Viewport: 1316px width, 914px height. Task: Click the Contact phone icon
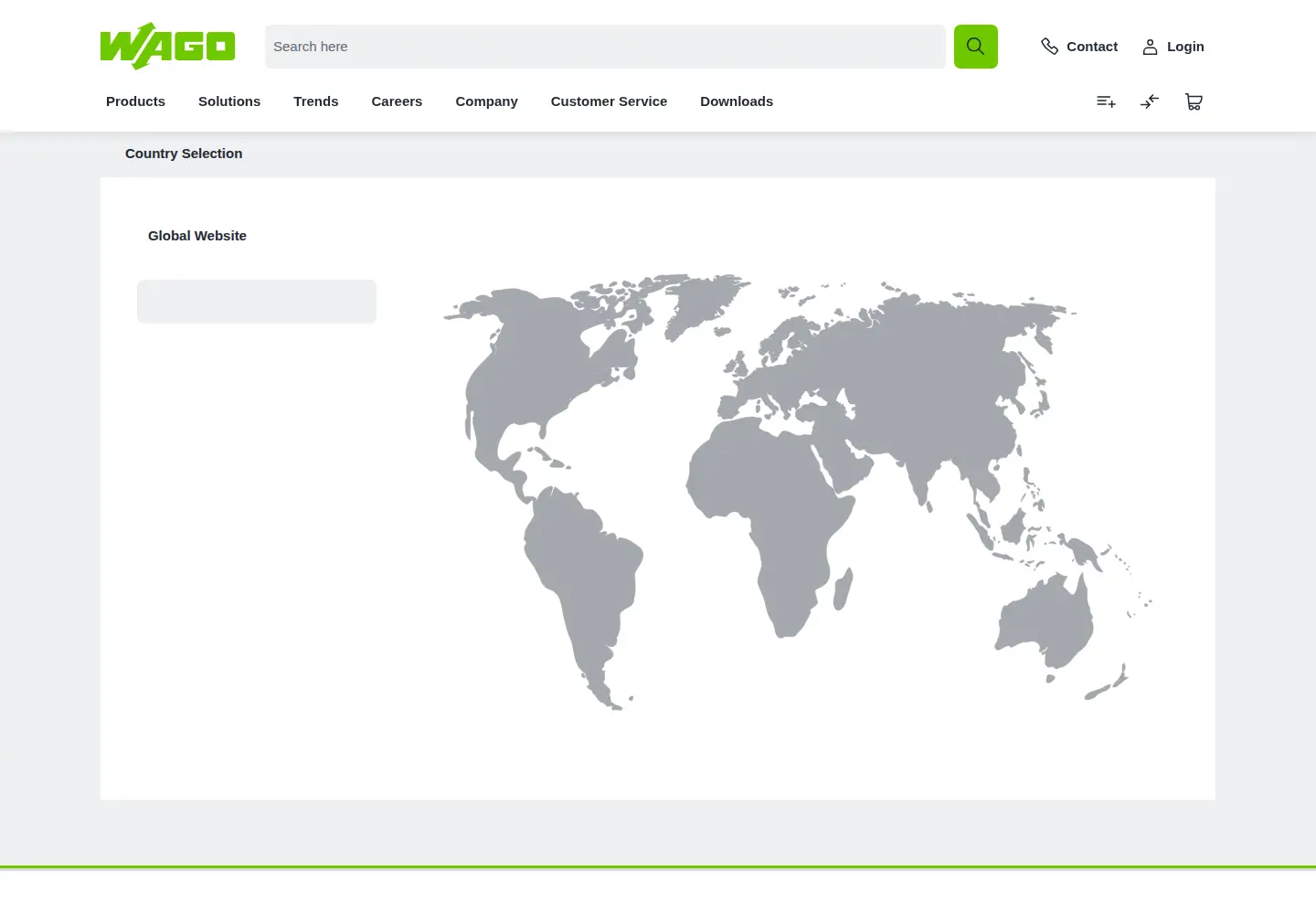point(1049,47)
